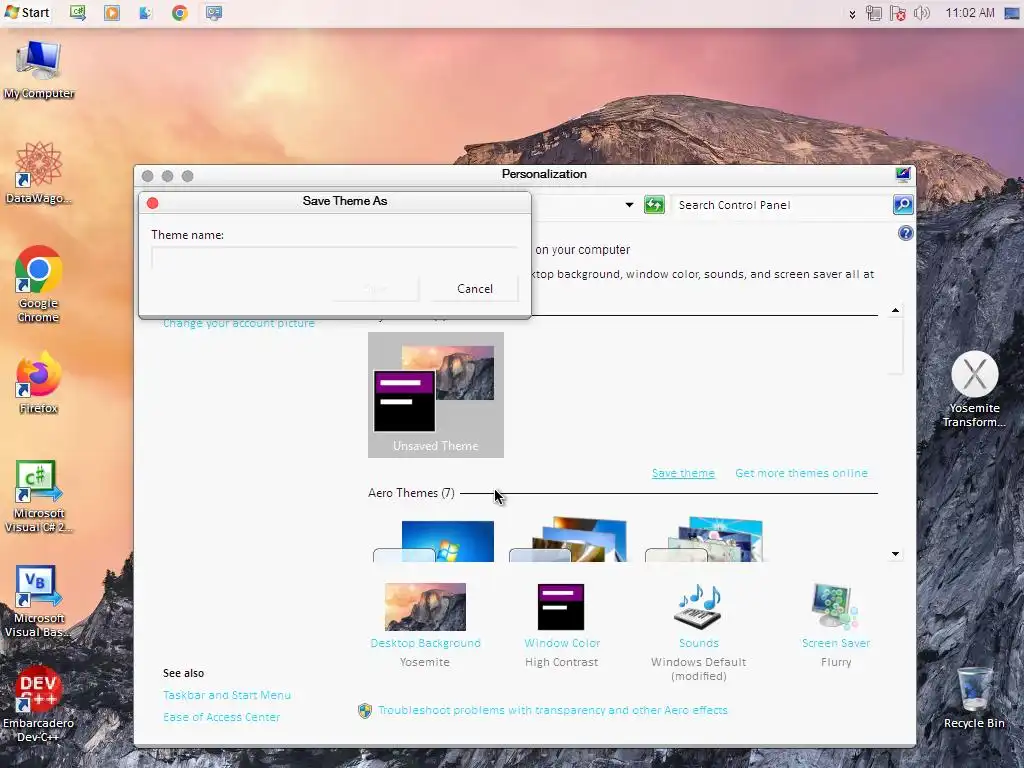Viewport: 1024px width, 768px height.
Task: Select the Recycle Bin desktop icon
Action: pyautogui.click(x=974, y=697)
